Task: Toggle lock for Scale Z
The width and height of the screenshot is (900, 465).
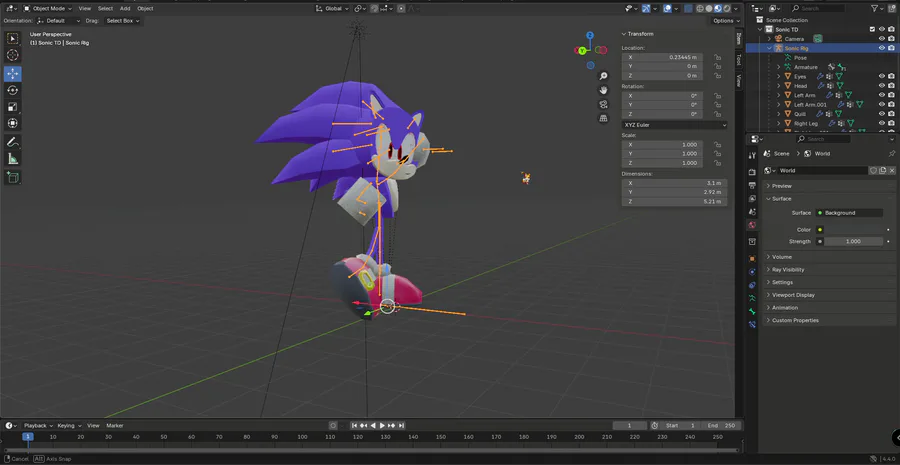Action: (717, 163)
